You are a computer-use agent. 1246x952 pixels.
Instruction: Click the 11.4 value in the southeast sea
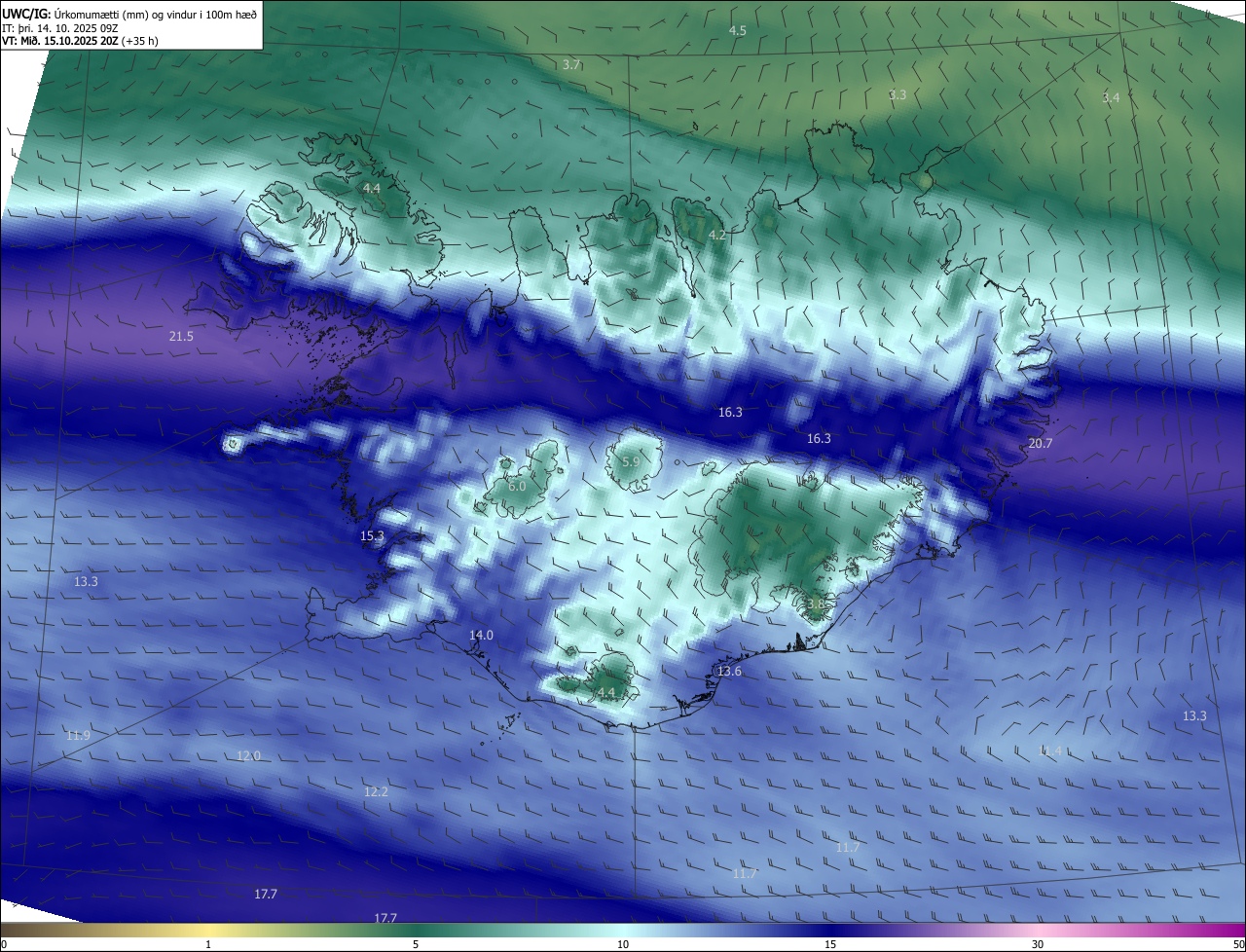pos(1049,751)
